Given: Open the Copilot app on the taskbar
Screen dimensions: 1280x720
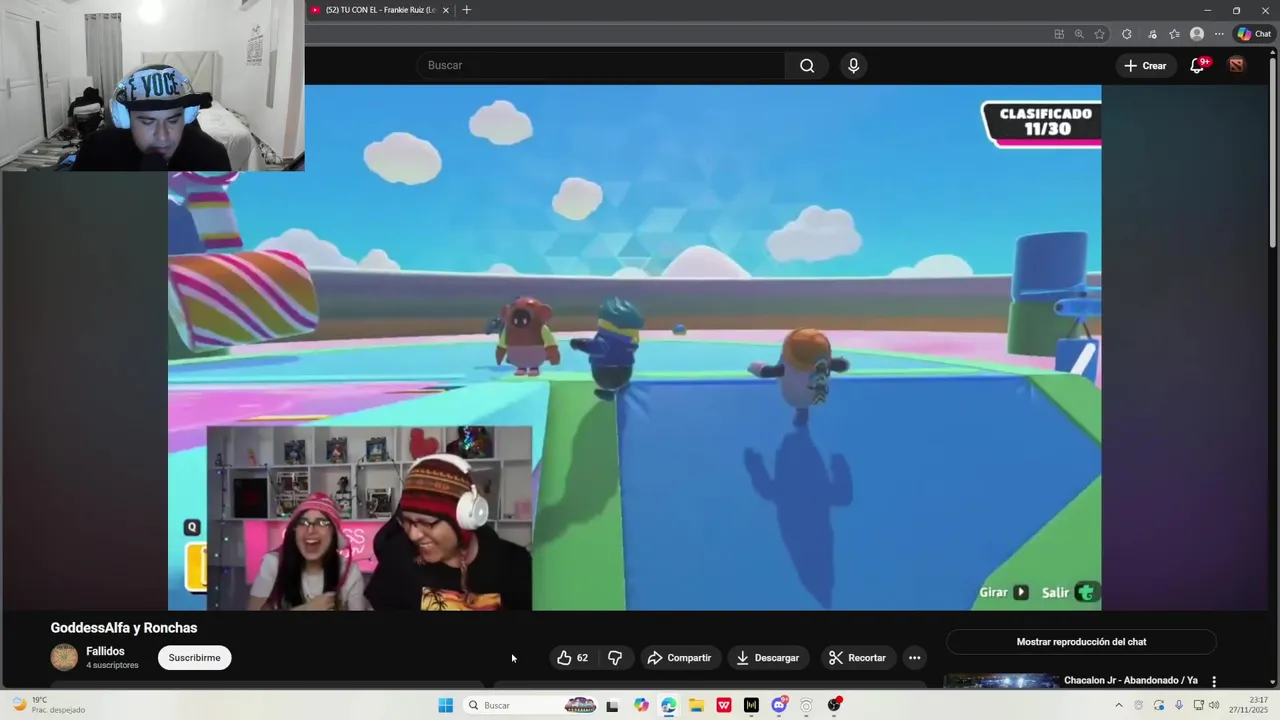Looking at the screenshot, I should coord(641,705).
